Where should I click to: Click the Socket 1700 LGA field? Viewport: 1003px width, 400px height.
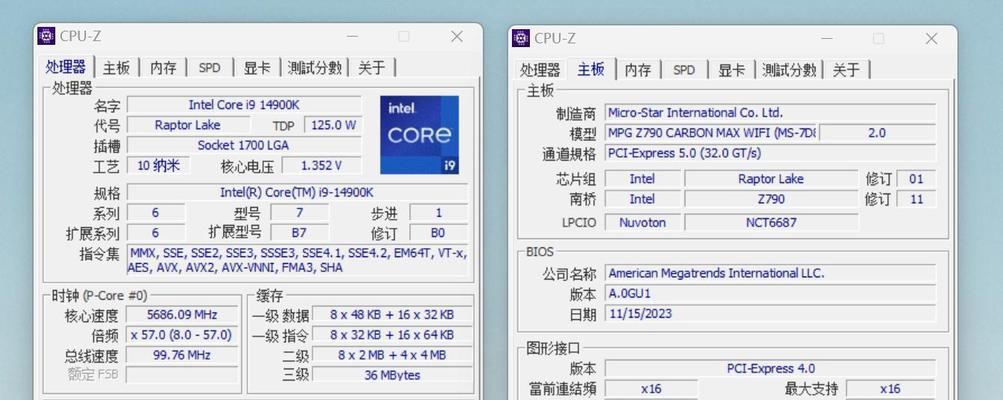244,145
